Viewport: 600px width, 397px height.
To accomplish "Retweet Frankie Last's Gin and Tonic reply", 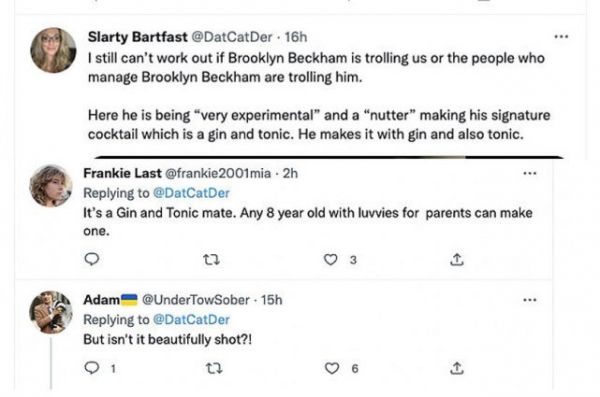I will [x=211, y=260].
